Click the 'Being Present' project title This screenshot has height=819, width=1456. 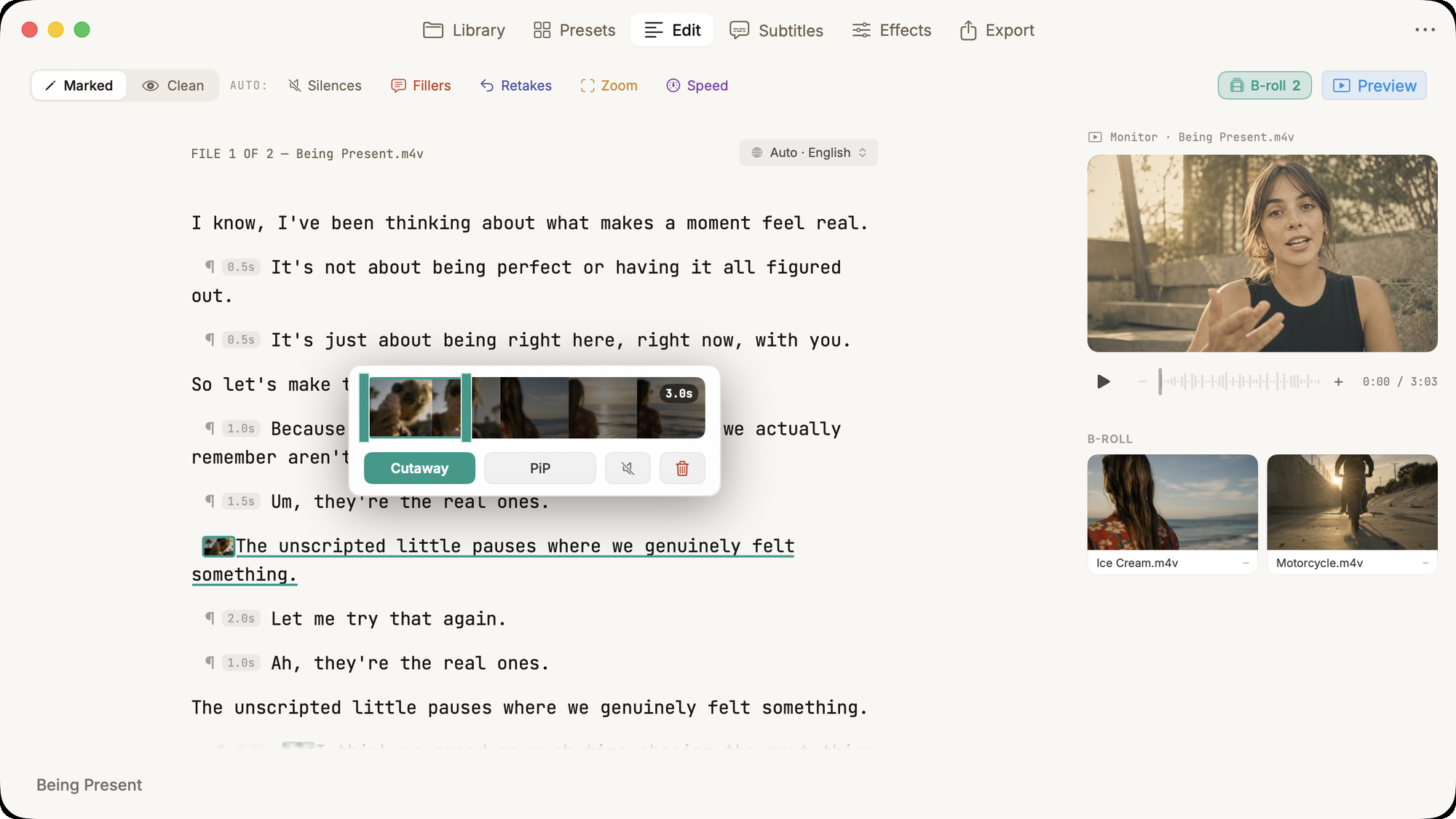[90, 785]
